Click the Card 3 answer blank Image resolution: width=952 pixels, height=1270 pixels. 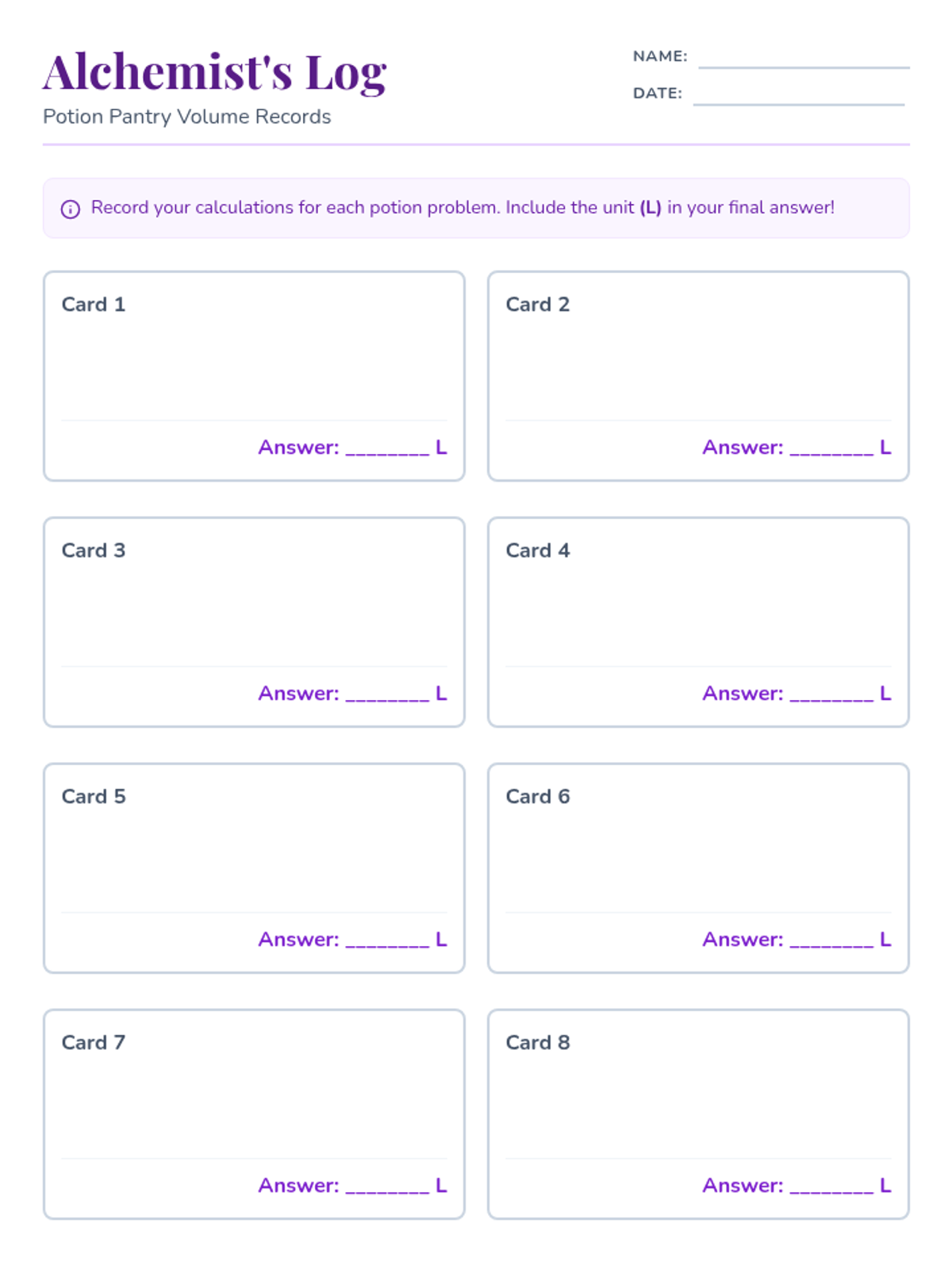pyautogui.click(x=387, y=694)
